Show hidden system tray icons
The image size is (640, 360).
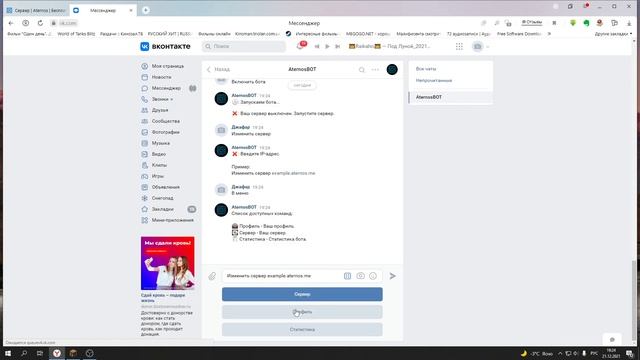560,353
